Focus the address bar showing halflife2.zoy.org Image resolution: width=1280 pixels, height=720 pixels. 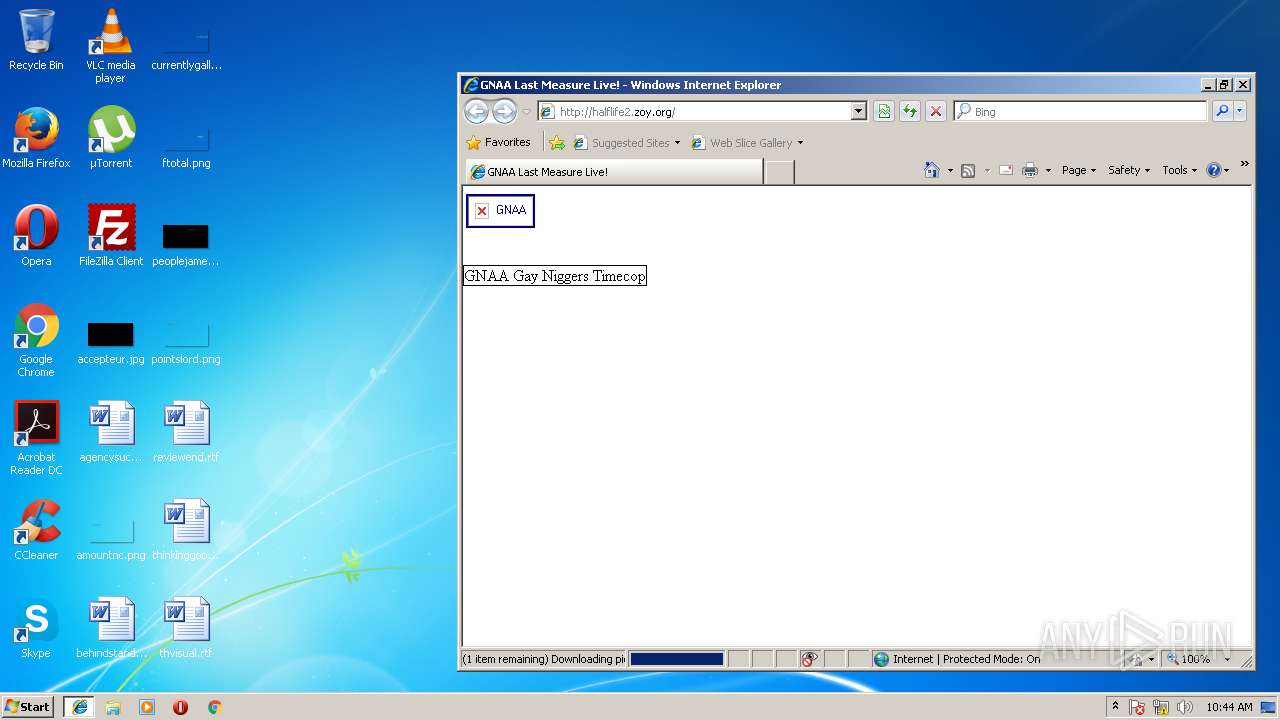pyautogui.click(x=693, y=112)
